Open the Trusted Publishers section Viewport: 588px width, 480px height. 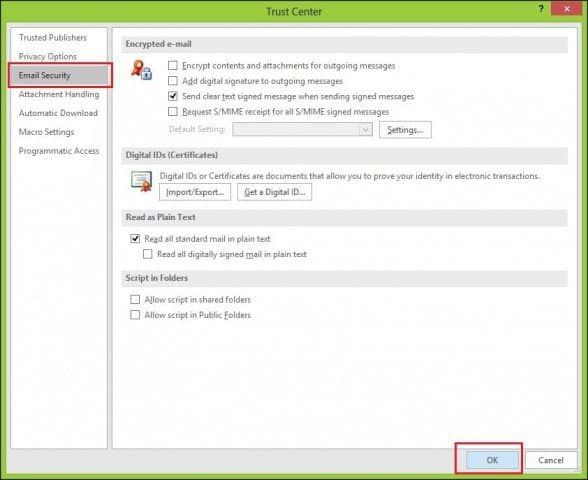pos(53,38)
